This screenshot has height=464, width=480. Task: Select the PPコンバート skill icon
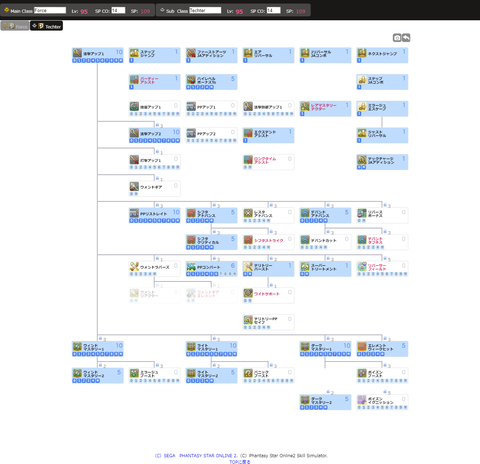[191, 266]
